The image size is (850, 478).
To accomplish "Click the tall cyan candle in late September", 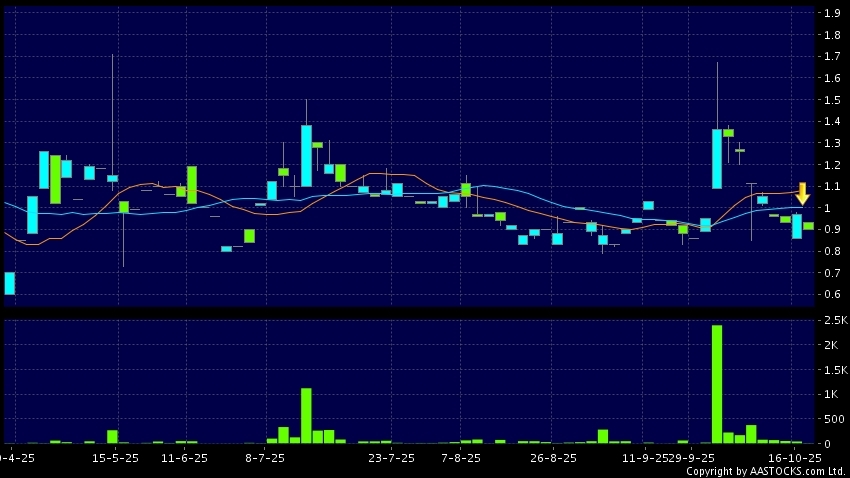I will tap(717, 158).
